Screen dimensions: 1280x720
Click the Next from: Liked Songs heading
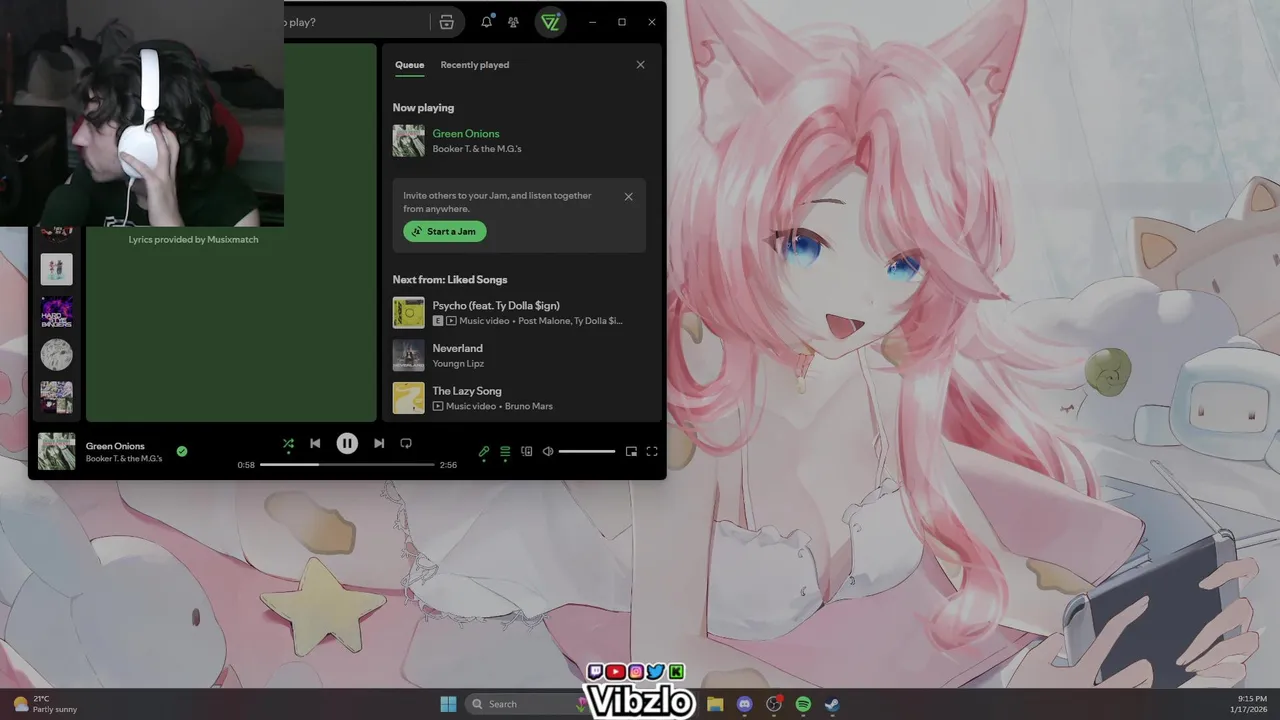450,280
